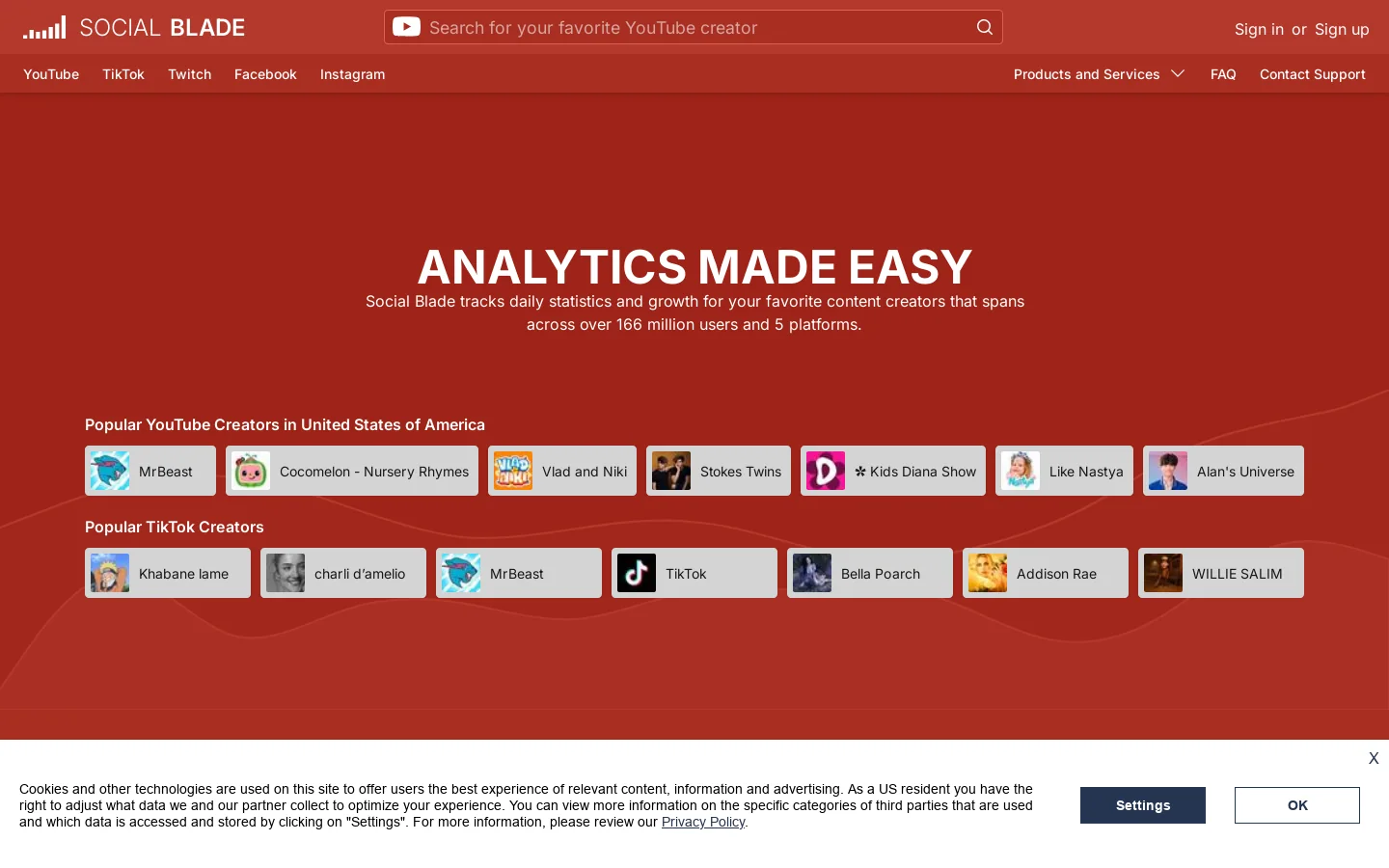Click charli d'amelio name text
Viewport: 1389px width, 868px height.
[360, 574]
